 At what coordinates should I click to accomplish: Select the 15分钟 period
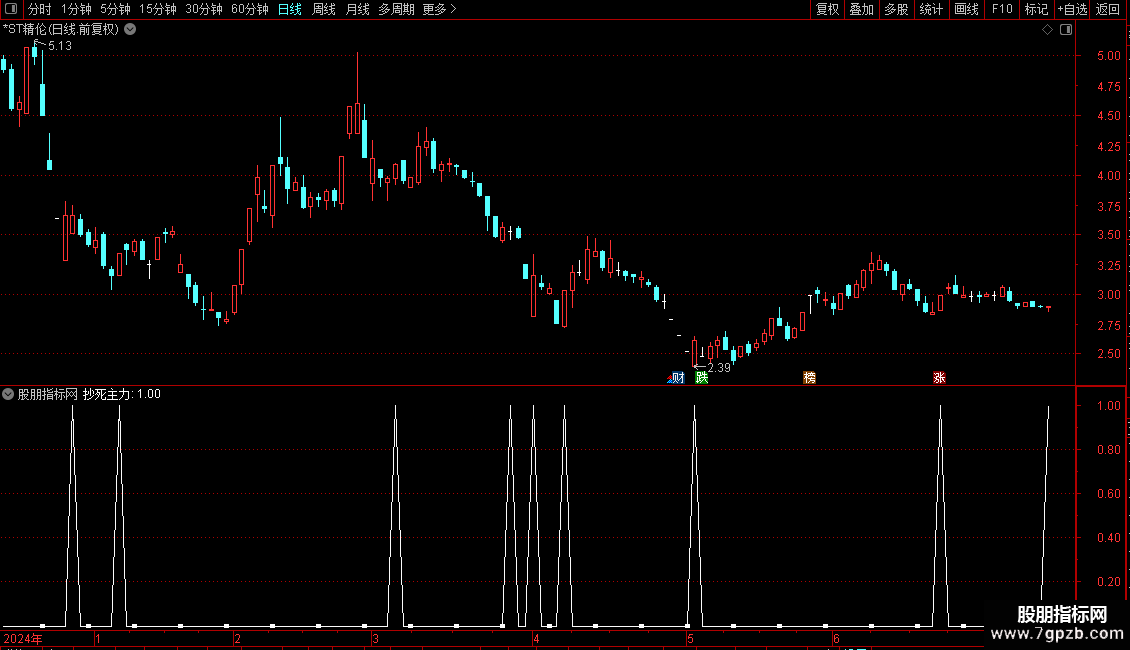(158, 9)
